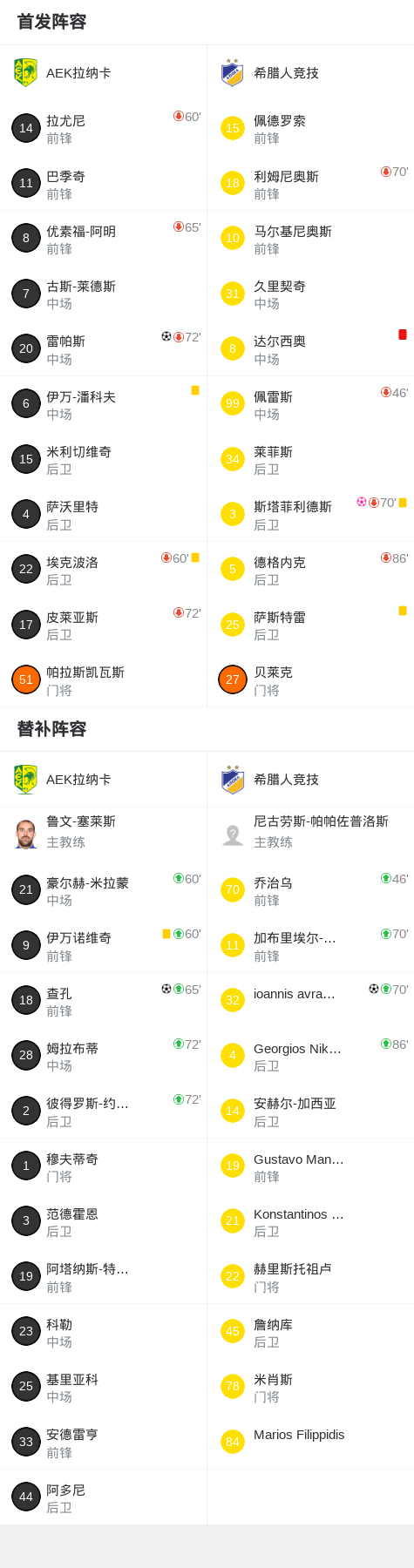Click yellow card icon next to 伊万-潘科夫

coord(195,390)
